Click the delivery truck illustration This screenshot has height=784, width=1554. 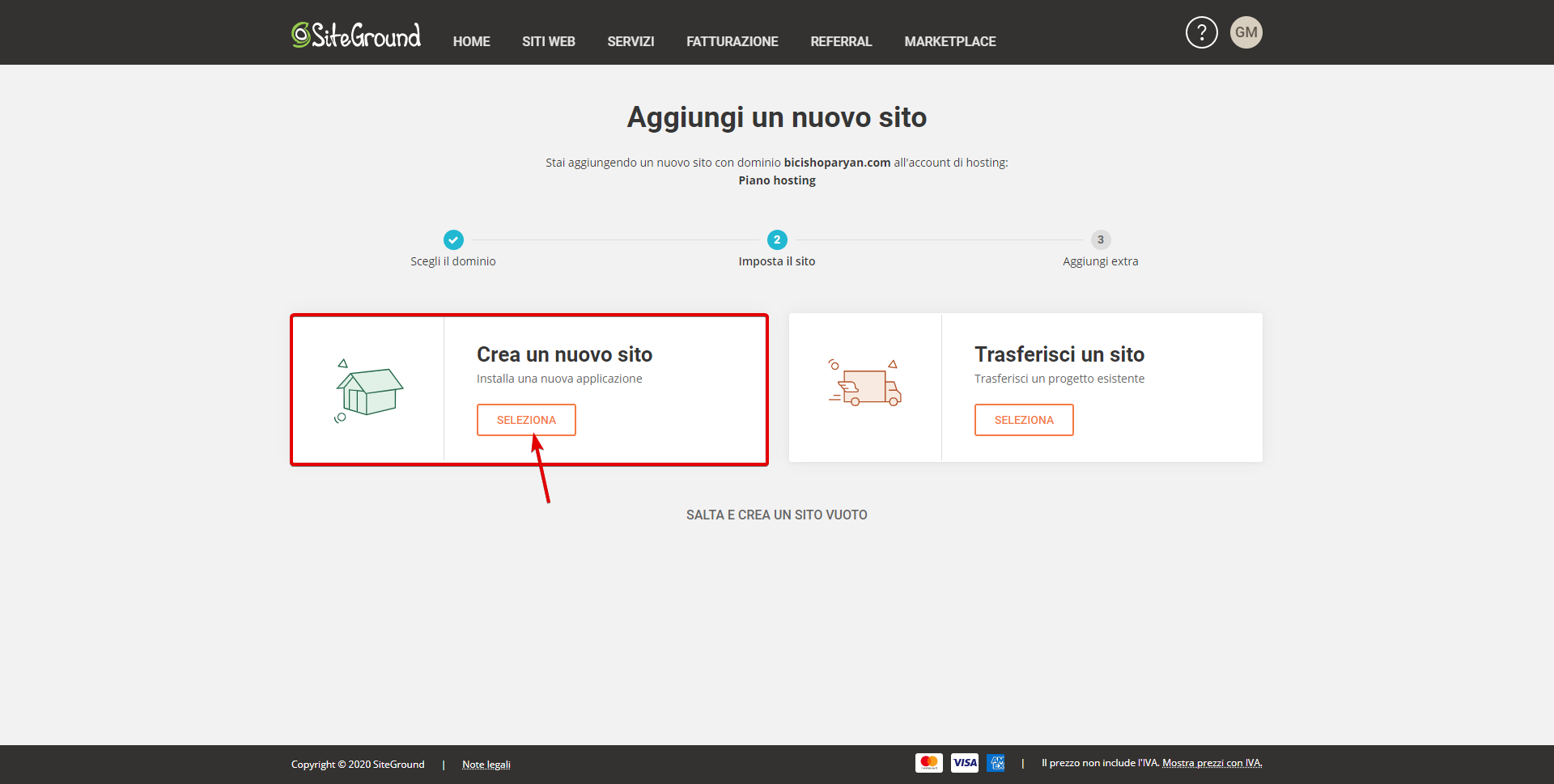[865, 384]
